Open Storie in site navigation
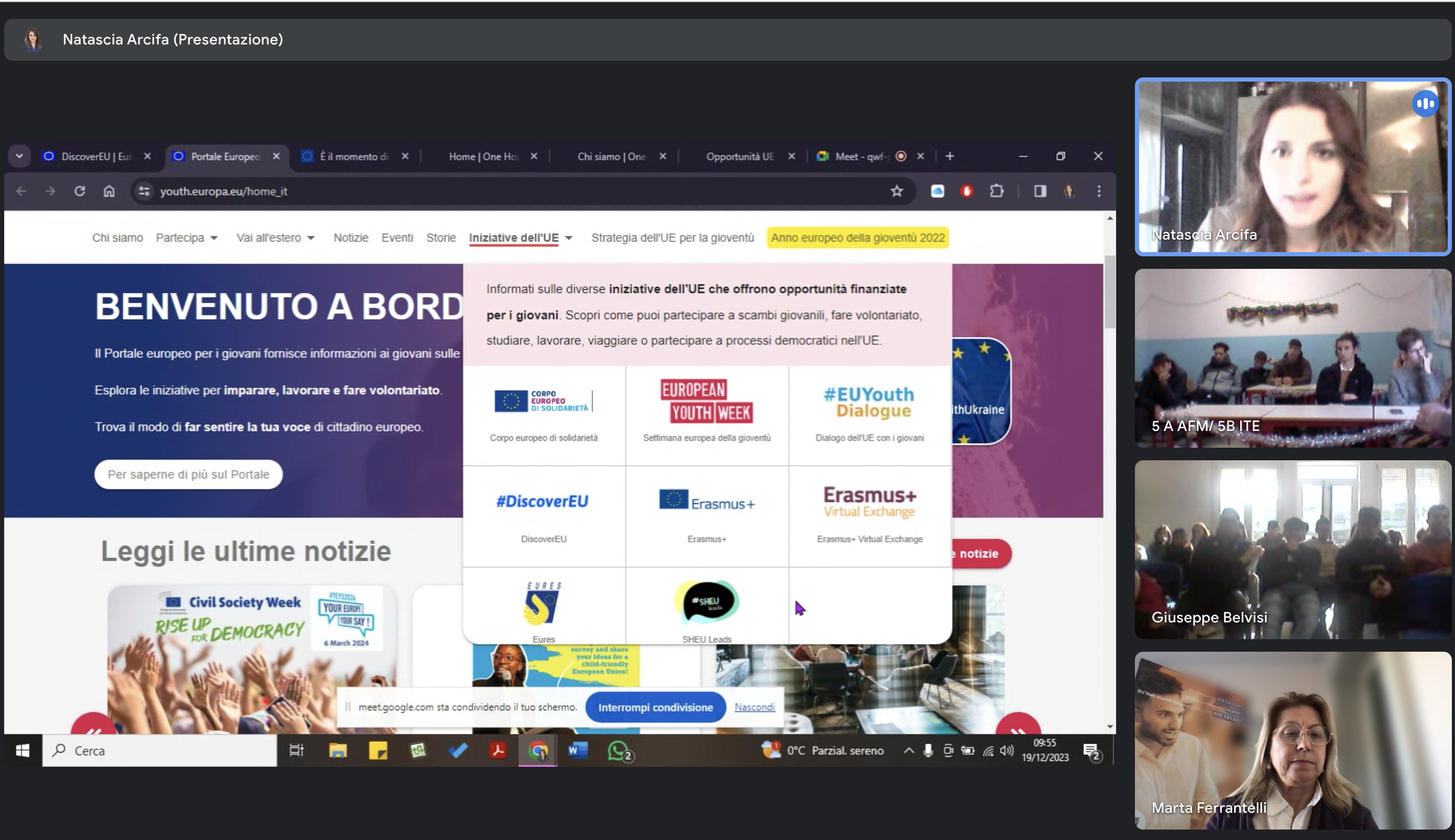This screenshot has height=840, width=1455. 441,237
